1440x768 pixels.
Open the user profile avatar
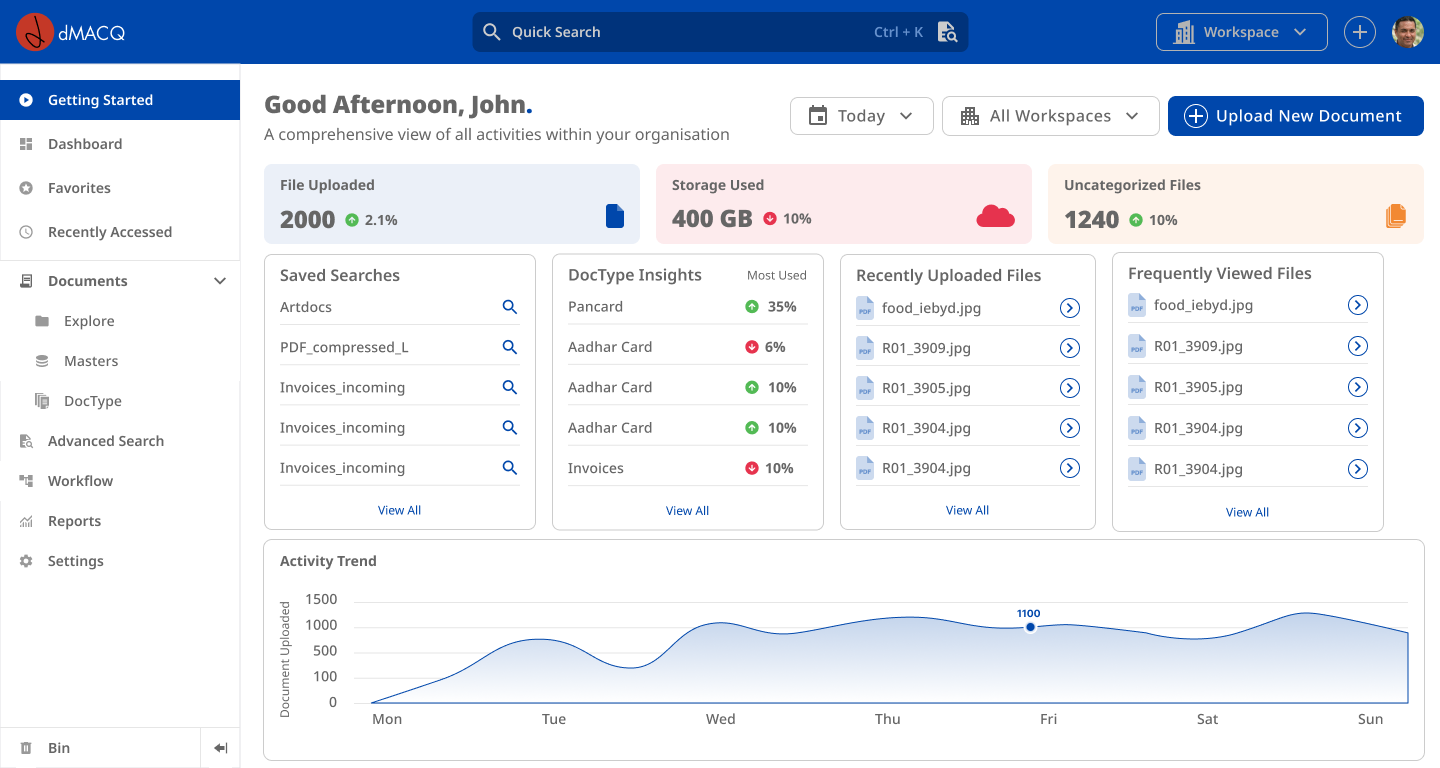(1408, 32)
